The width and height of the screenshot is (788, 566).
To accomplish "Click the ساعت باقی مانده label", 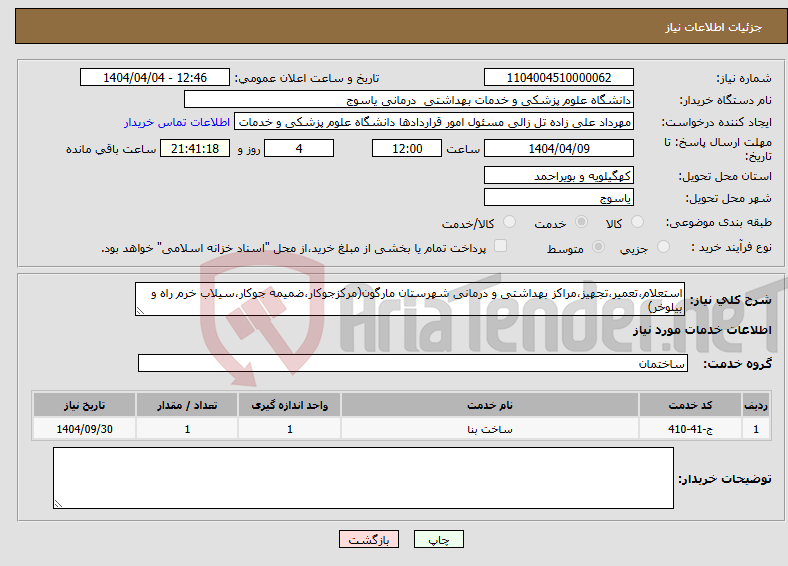I will point(111,149).
